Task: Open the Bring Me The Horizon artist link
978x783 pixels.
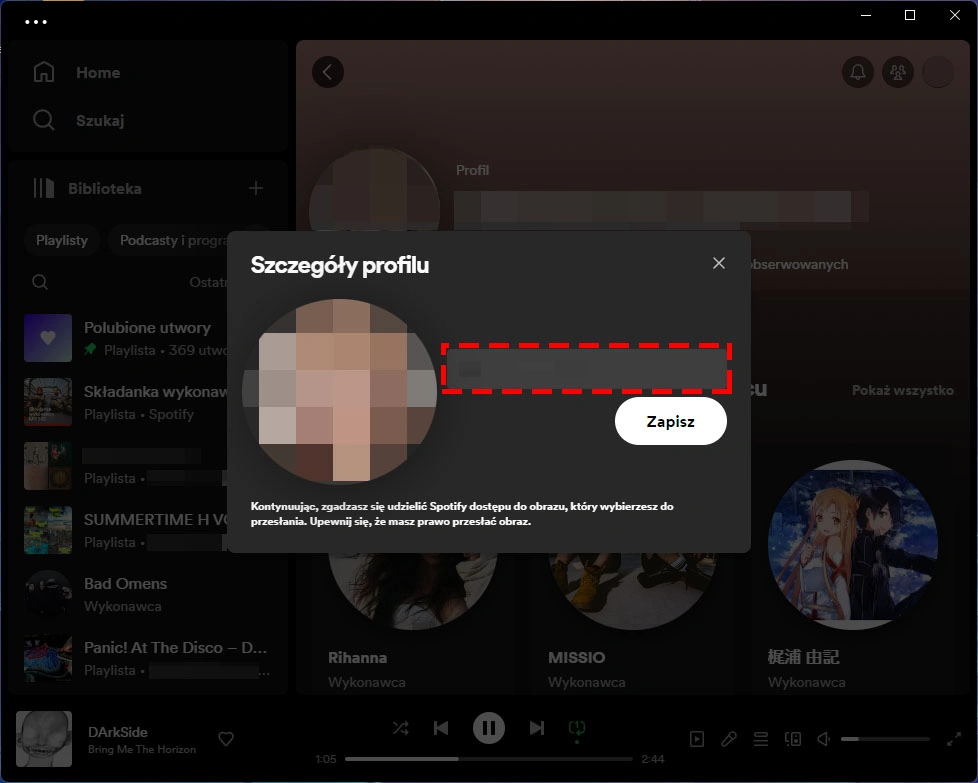Action: click(x=142, y=749)
